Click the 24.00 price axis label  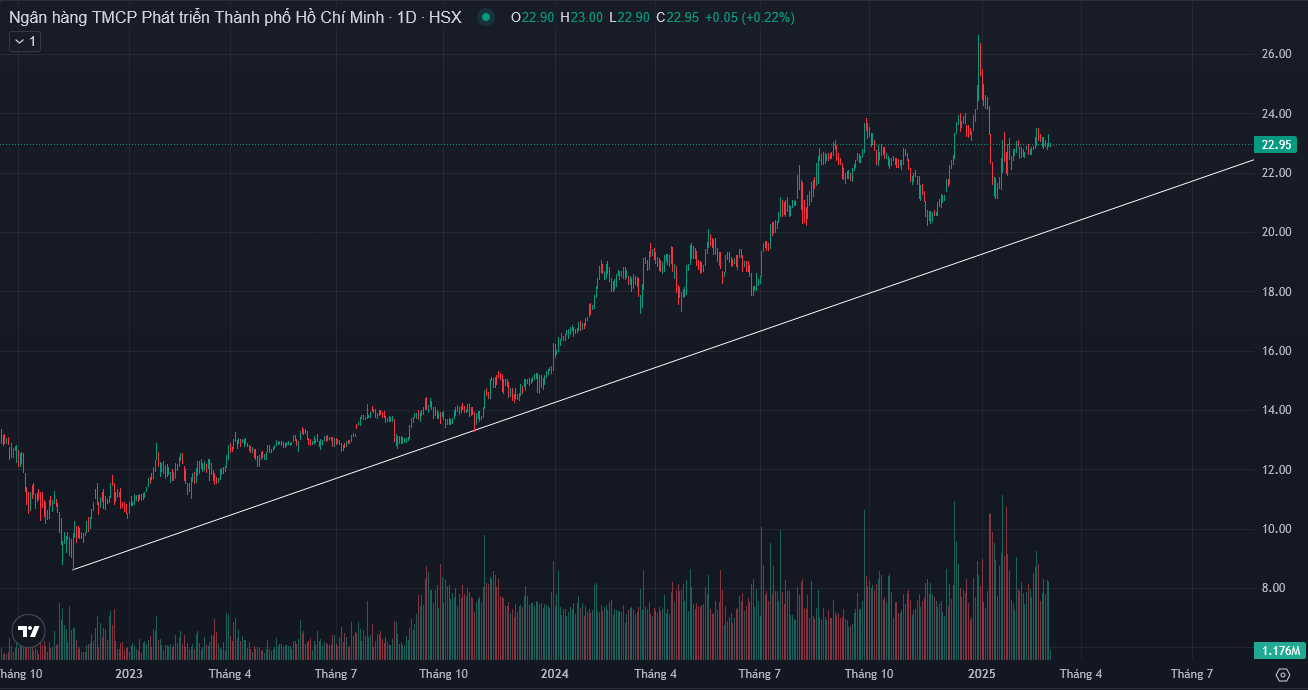1275,114
